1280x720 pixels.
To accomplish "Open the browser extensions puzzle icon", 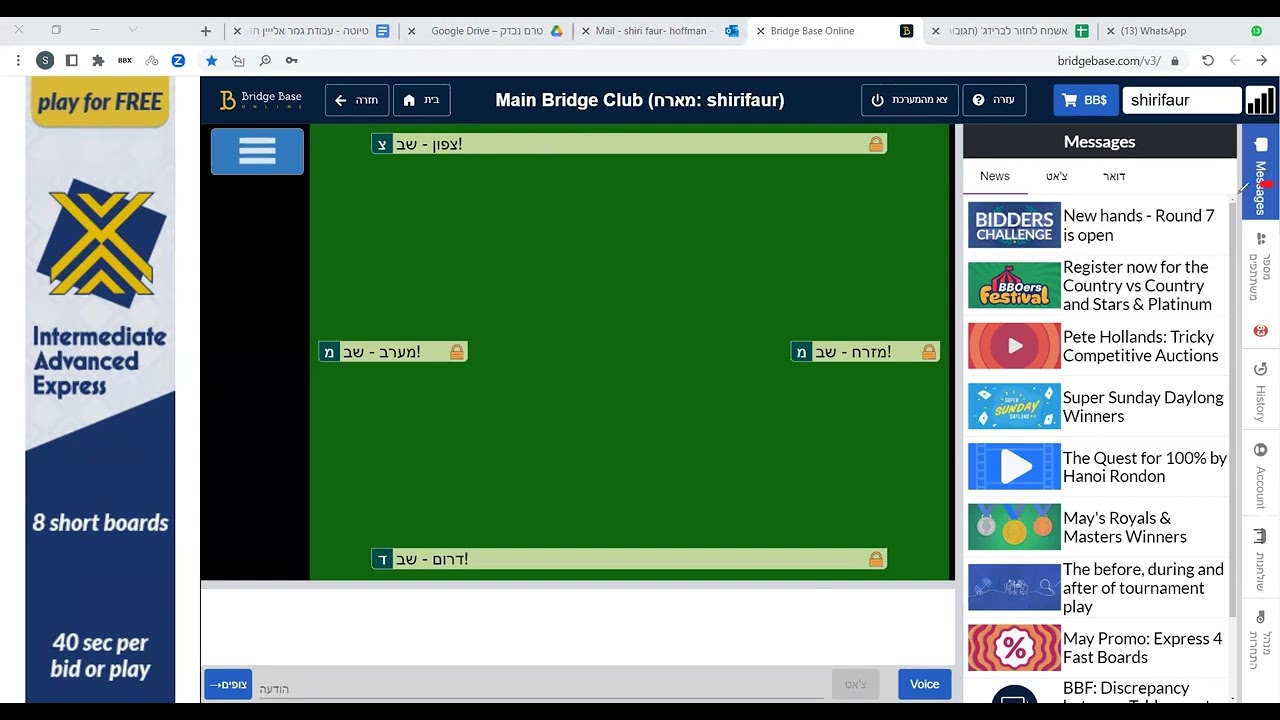I will (x=98, y=61).
